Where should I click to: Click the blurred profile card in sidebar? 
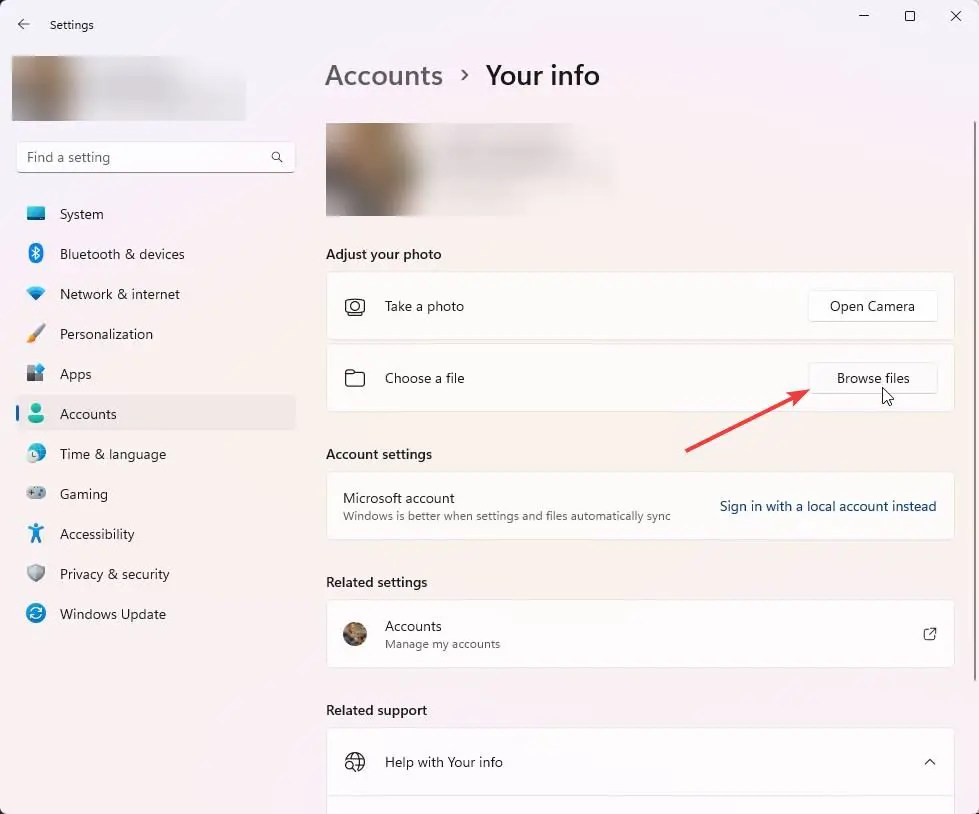(x=129, y=88)
